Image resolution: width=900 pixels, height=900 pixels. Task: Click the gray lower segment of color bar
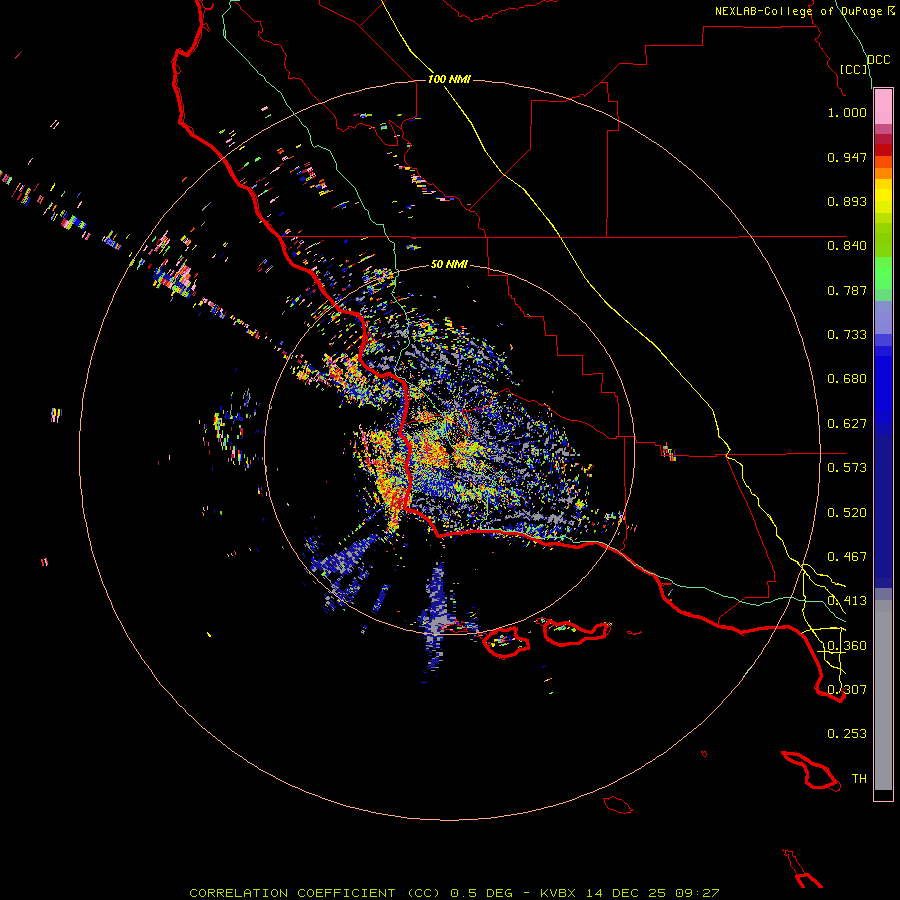click(x=883, y=695)
